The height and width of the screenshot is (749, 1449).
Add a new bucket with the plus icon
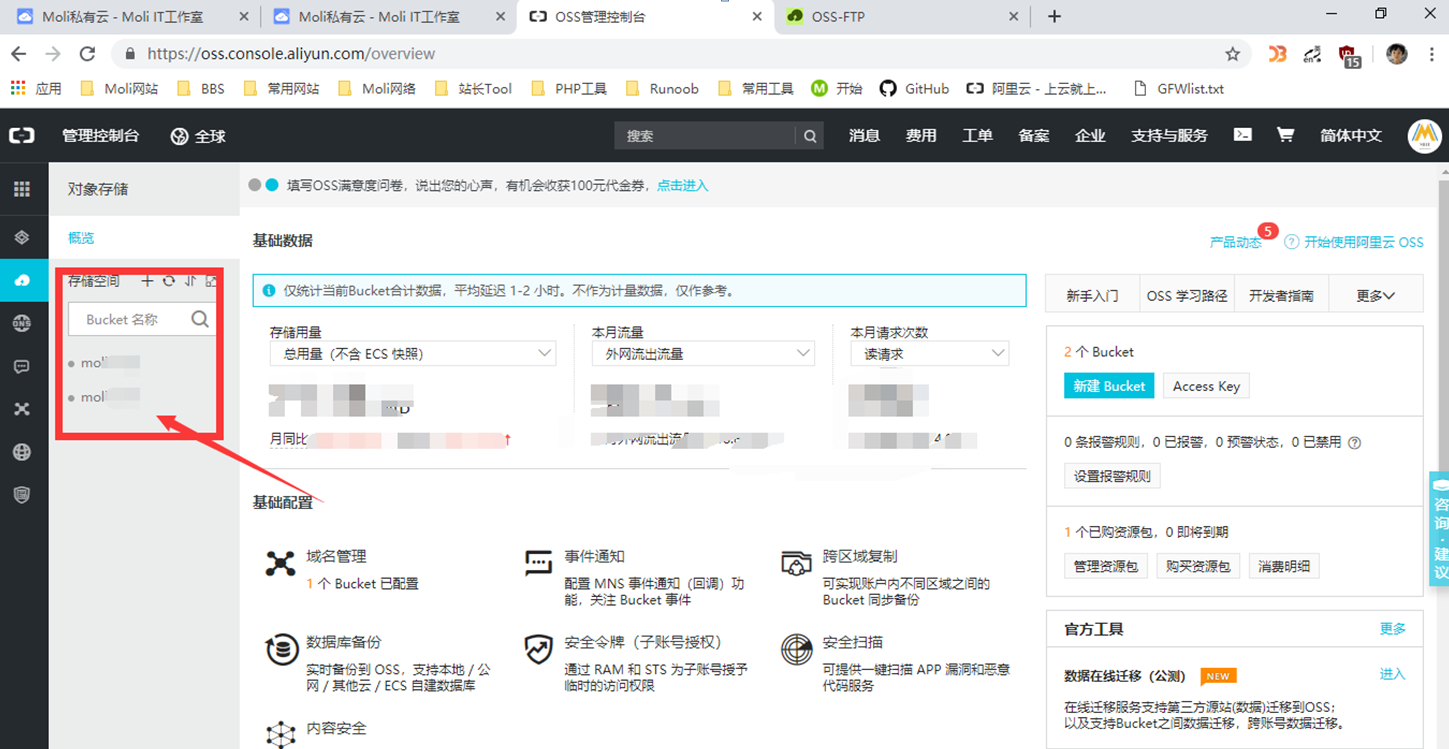point(148,281)
